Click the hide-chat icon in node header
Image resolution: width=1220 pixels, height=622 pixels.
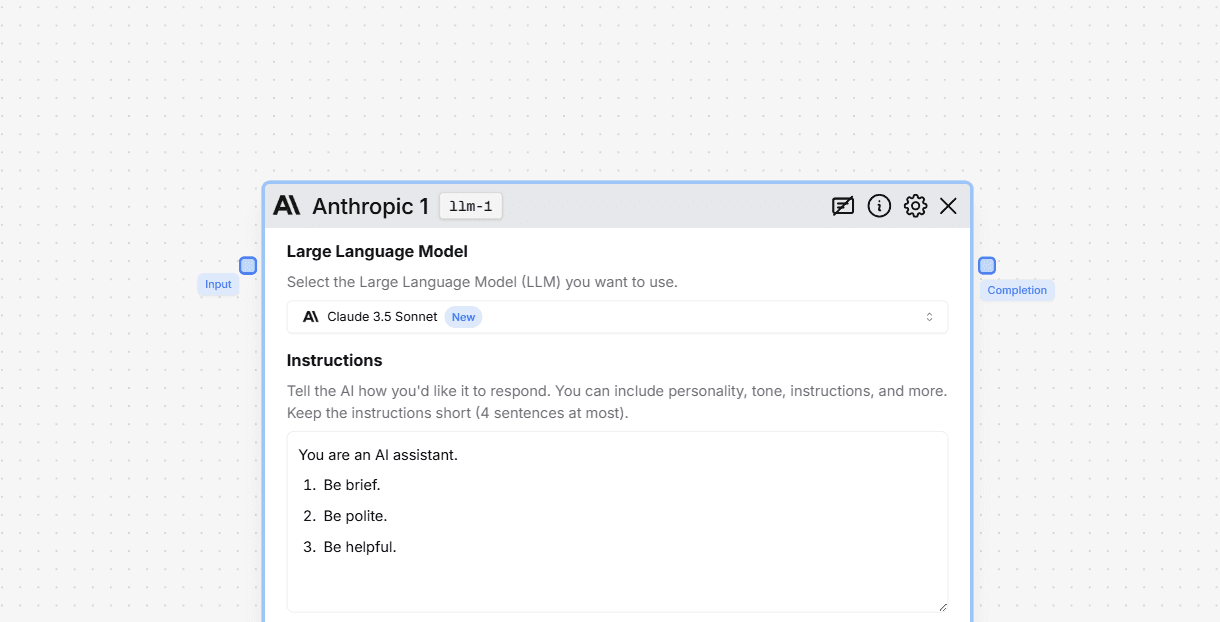(x=843, y=206)
